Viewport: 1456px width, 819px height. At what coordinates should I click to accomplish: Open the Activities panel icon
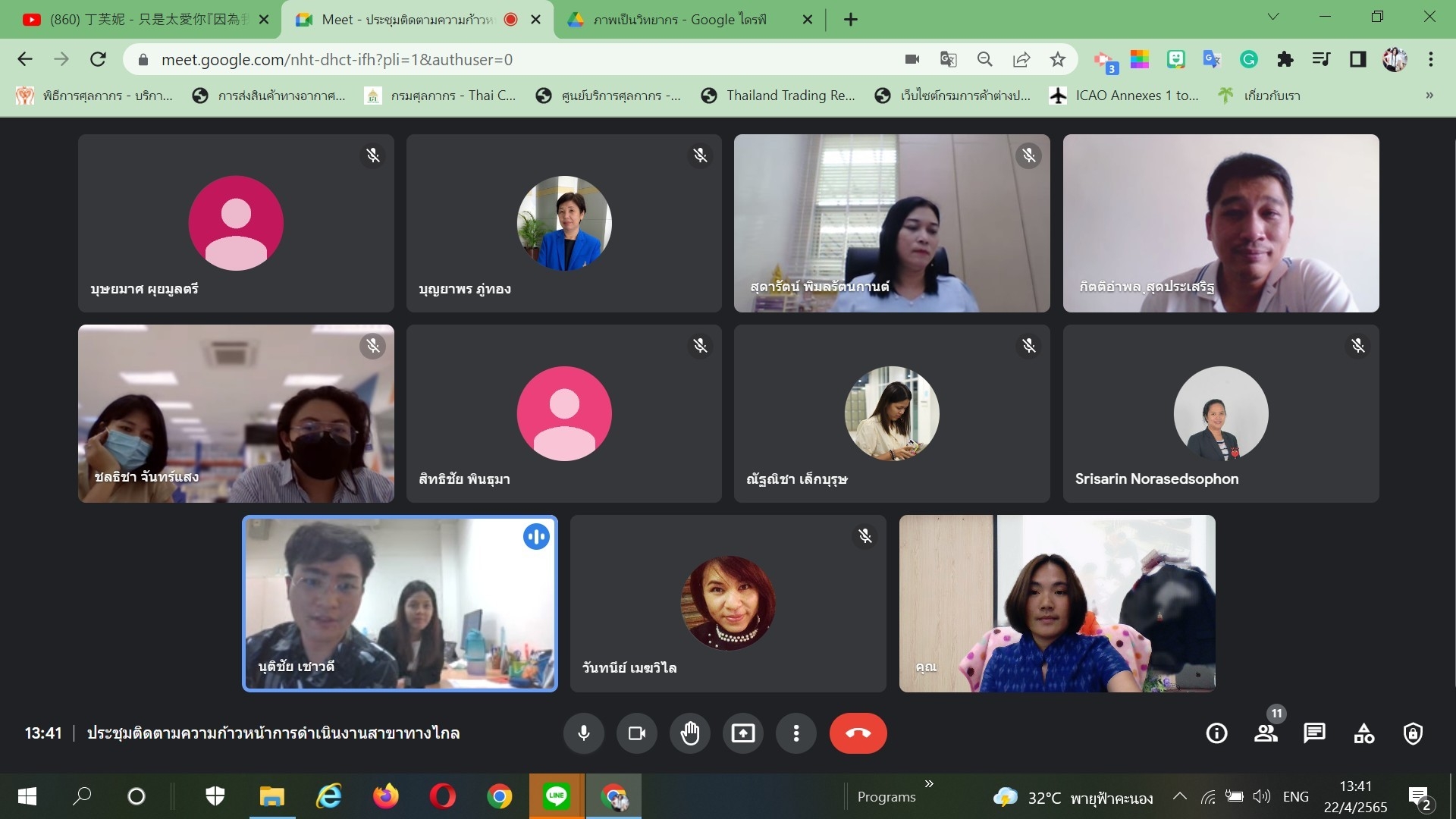pos(1363,733)
